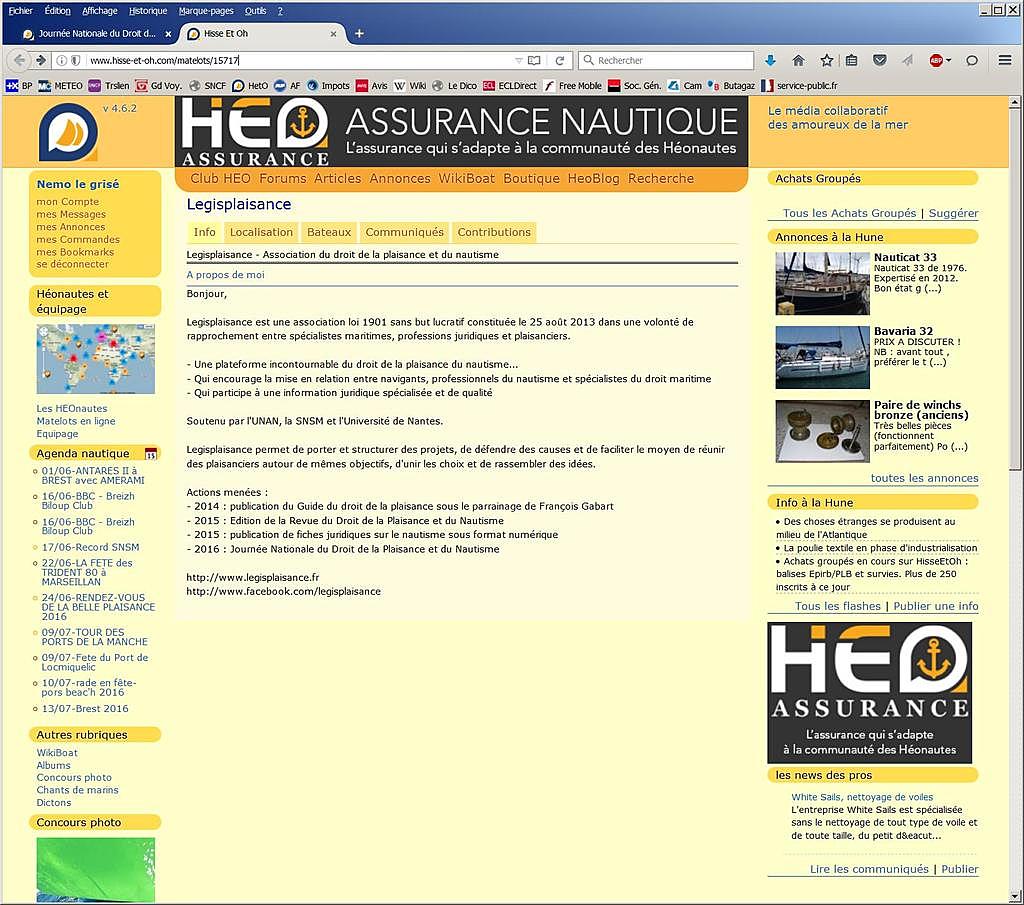Follow the www.legisplaisance.fr link
The image size is (1024, 905).
click(x=253, y=577)
